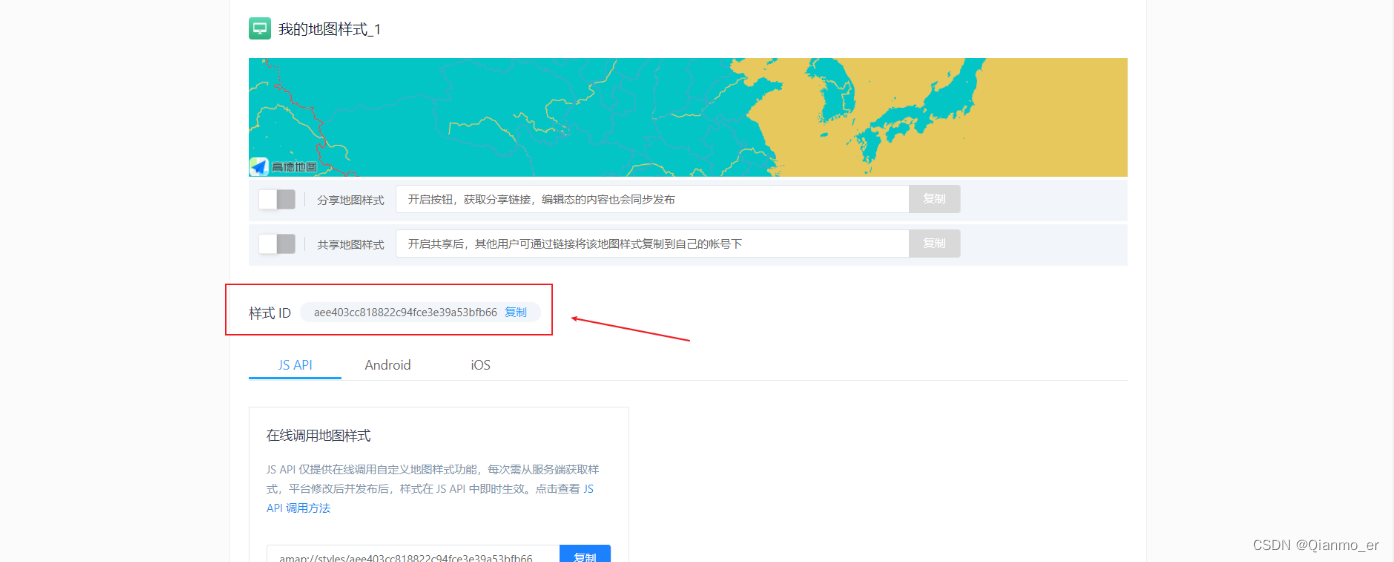Switch to the iOS tab
Viewport: 1394px width, 562px height.
point(481,365)
